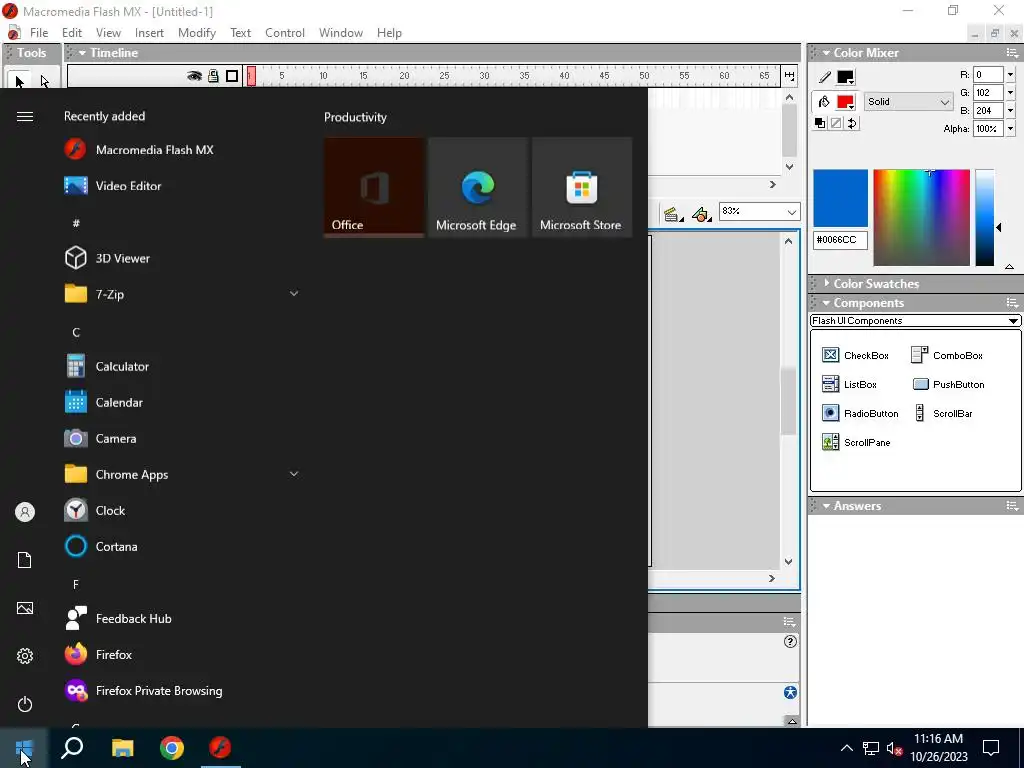Select the ComboBox component
1024x768 pixels.
click(947, 355)
